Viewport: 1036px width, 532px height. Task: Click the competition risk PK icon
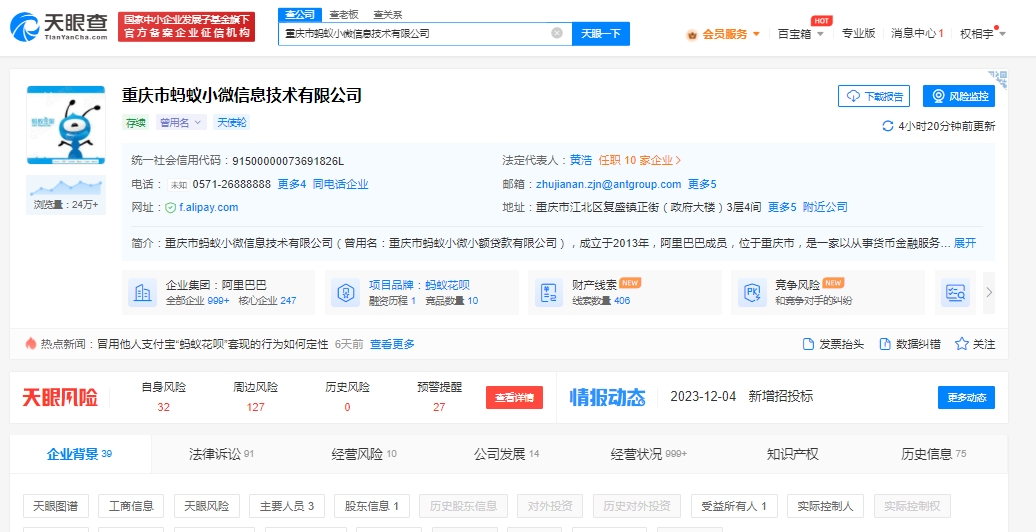[751, 292]
